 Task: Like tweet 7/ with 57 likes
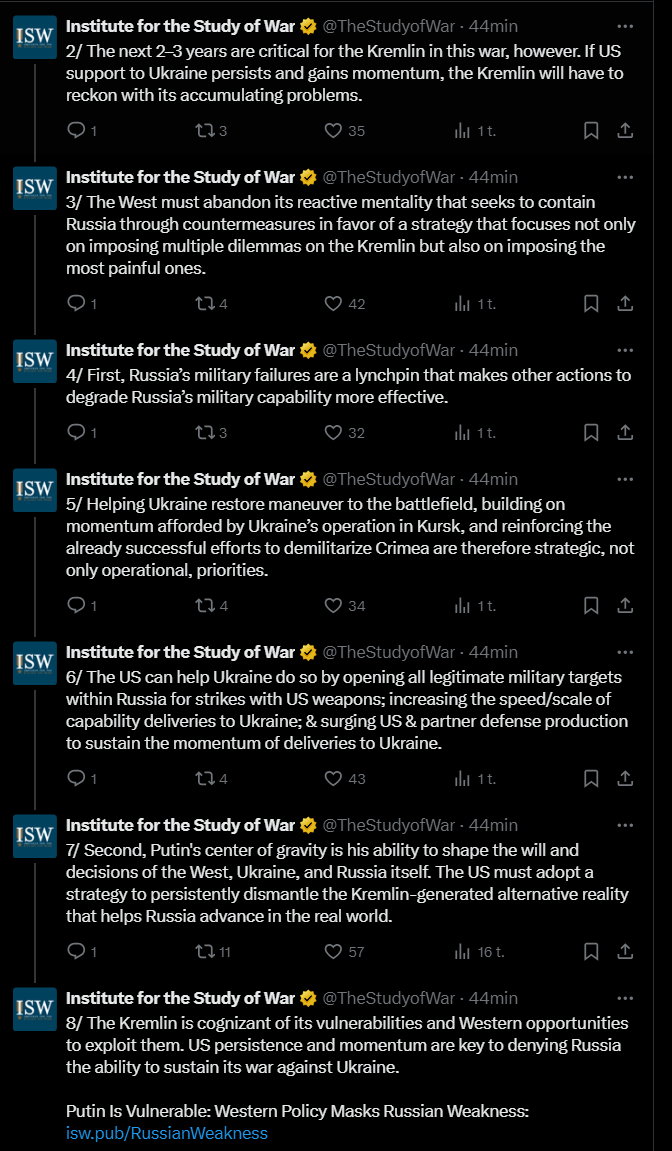(x=334, y=951)
